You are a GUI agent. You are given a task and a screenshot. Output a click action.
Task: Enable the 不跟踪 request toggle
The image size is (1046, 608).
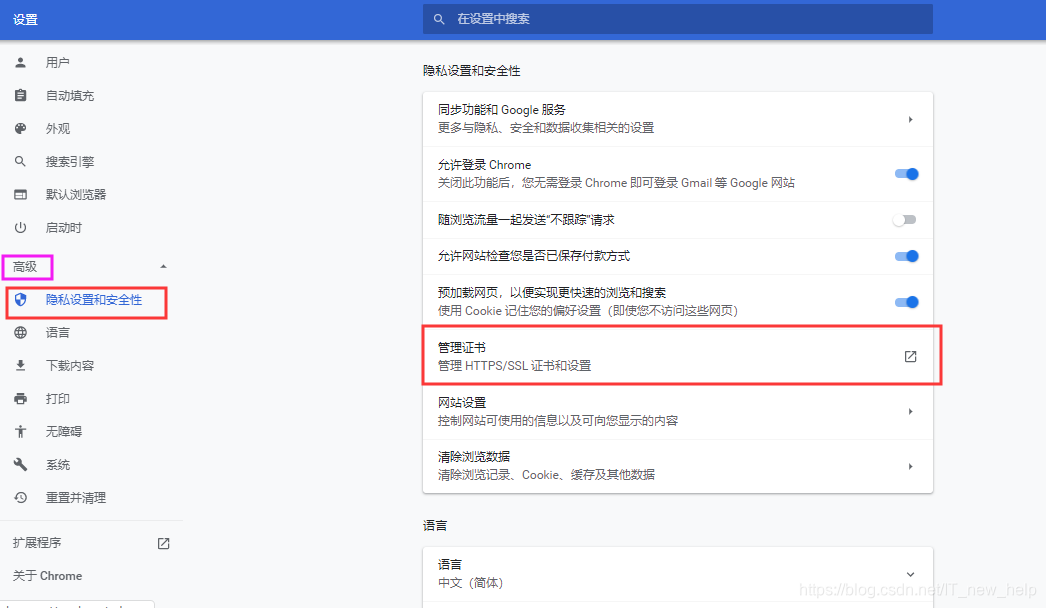coord(906,219)
